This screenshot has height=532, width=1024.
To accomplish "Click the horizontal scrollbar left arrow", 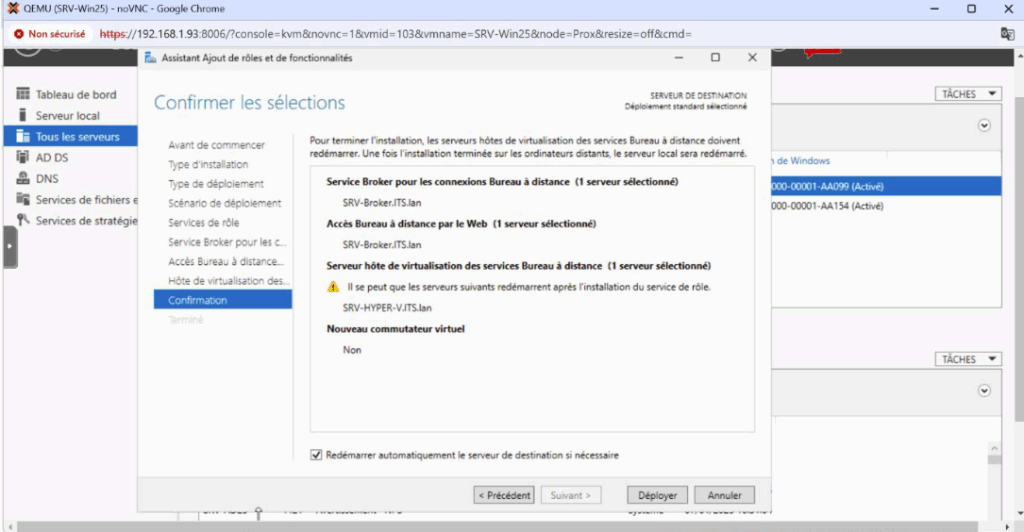I will [10, 526].
